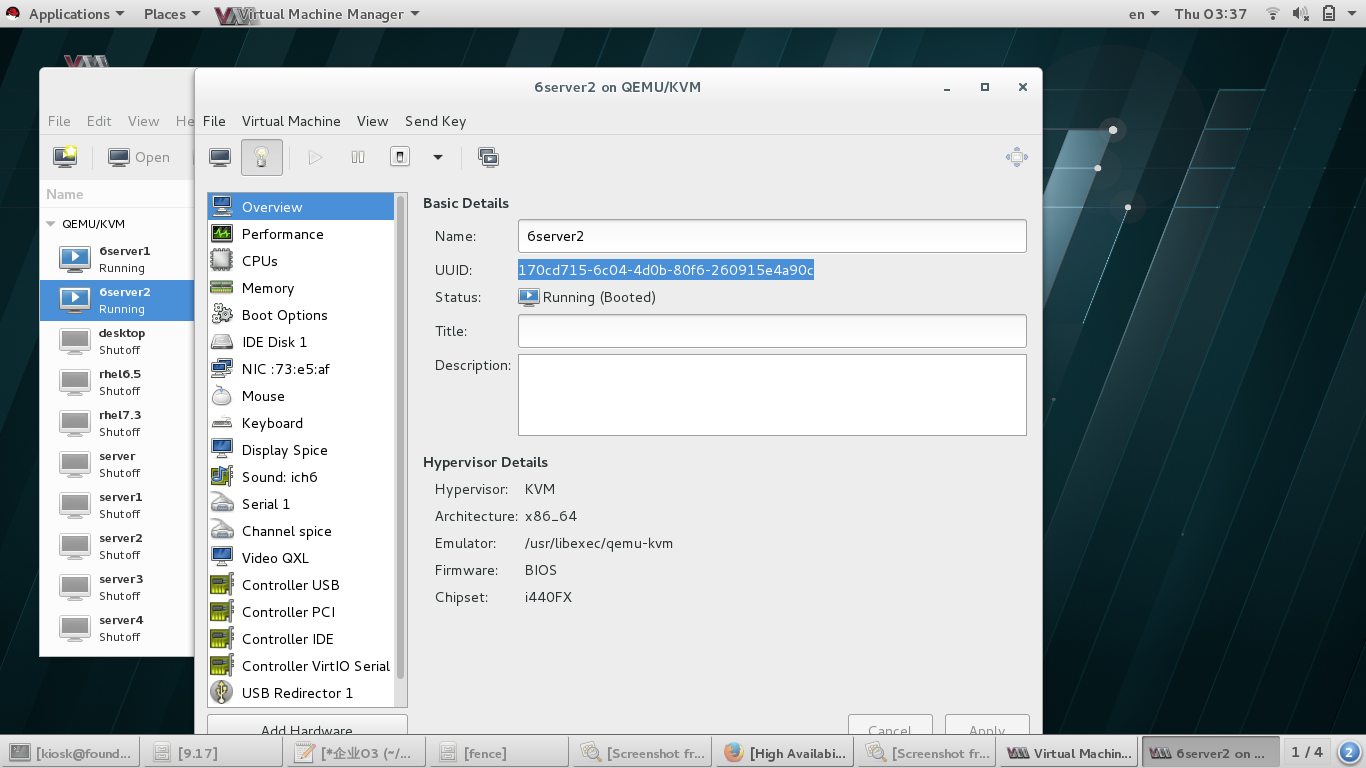Select Controller VirtIO Serial entry

[x=301, y=666]
